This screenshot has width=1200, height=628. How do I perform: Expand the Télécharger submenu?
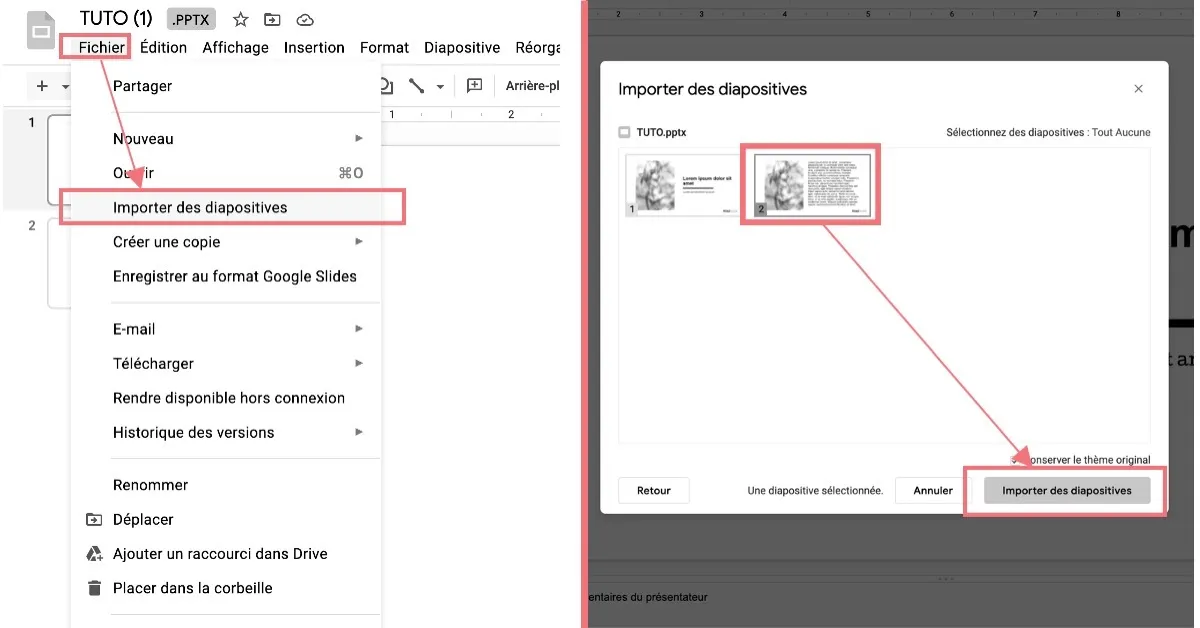click(x=359, y=363)
